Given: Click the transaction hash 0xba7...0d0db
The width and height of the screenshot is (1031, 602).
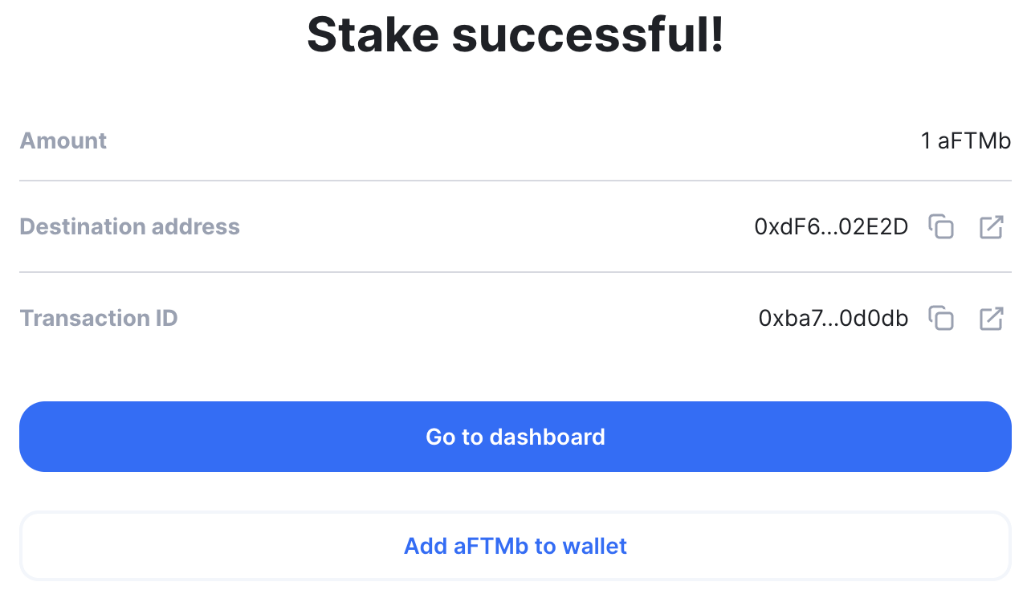Looking at the screenshot, I should 833,318.
